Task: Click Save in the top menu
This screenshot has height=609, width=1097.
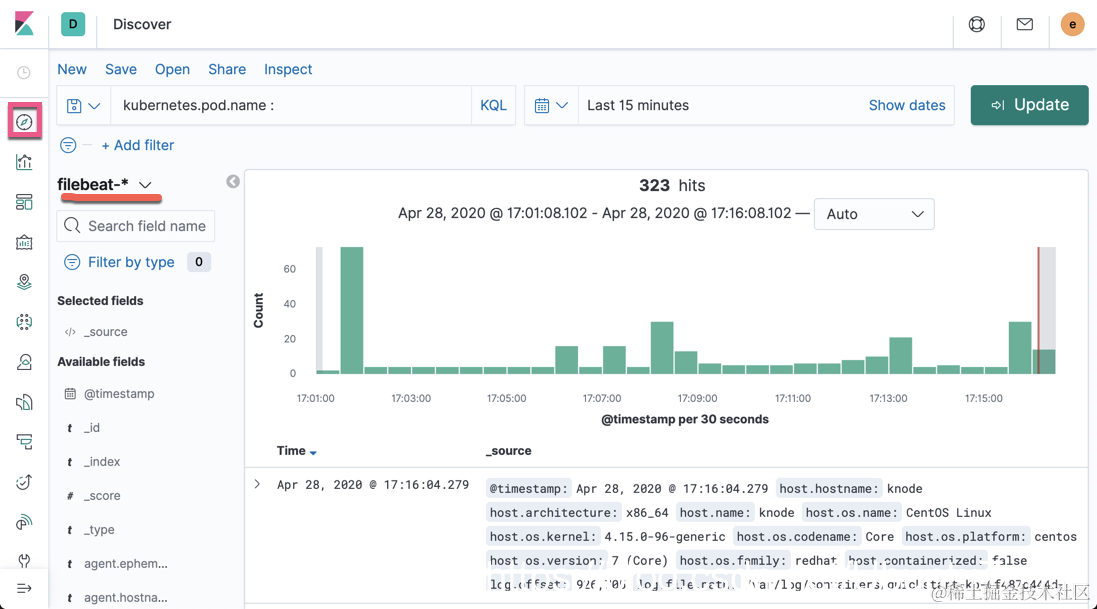Action: click(x=121, y=69)
